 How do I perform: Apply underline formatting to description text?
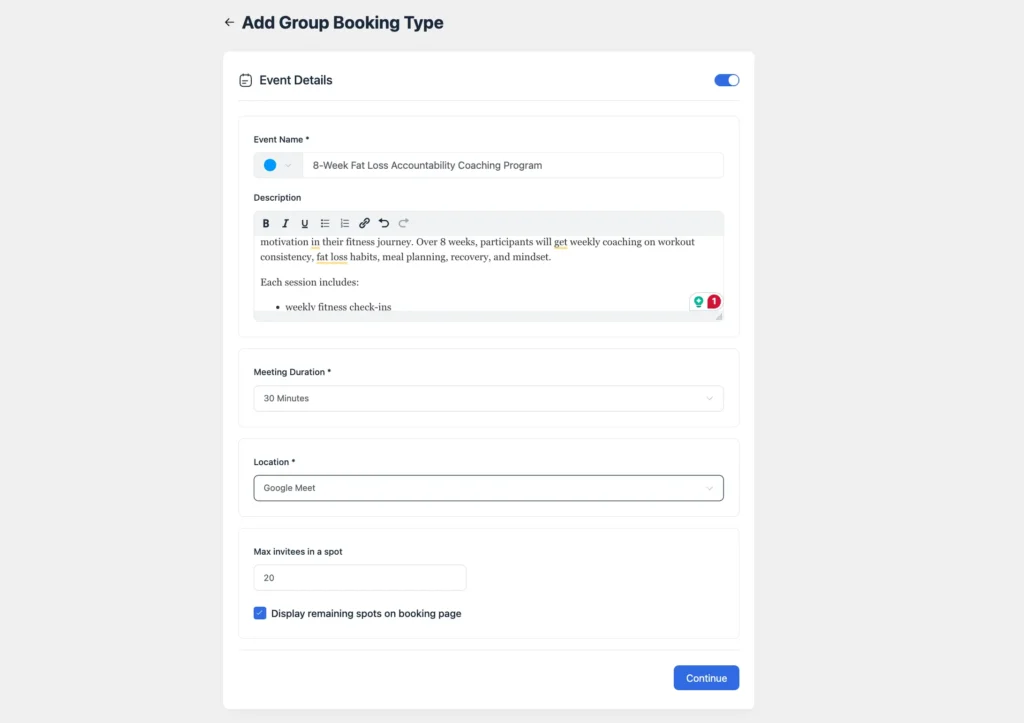click(305, 223)
